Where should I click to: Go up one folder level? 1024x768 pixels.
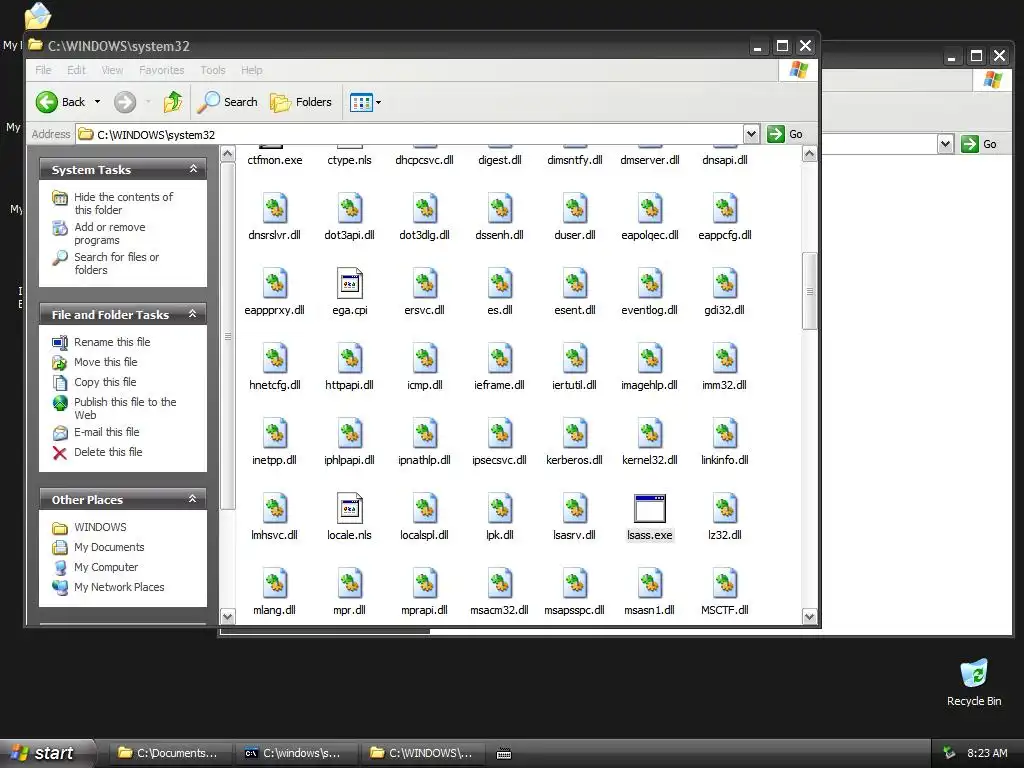pos(173,102)
